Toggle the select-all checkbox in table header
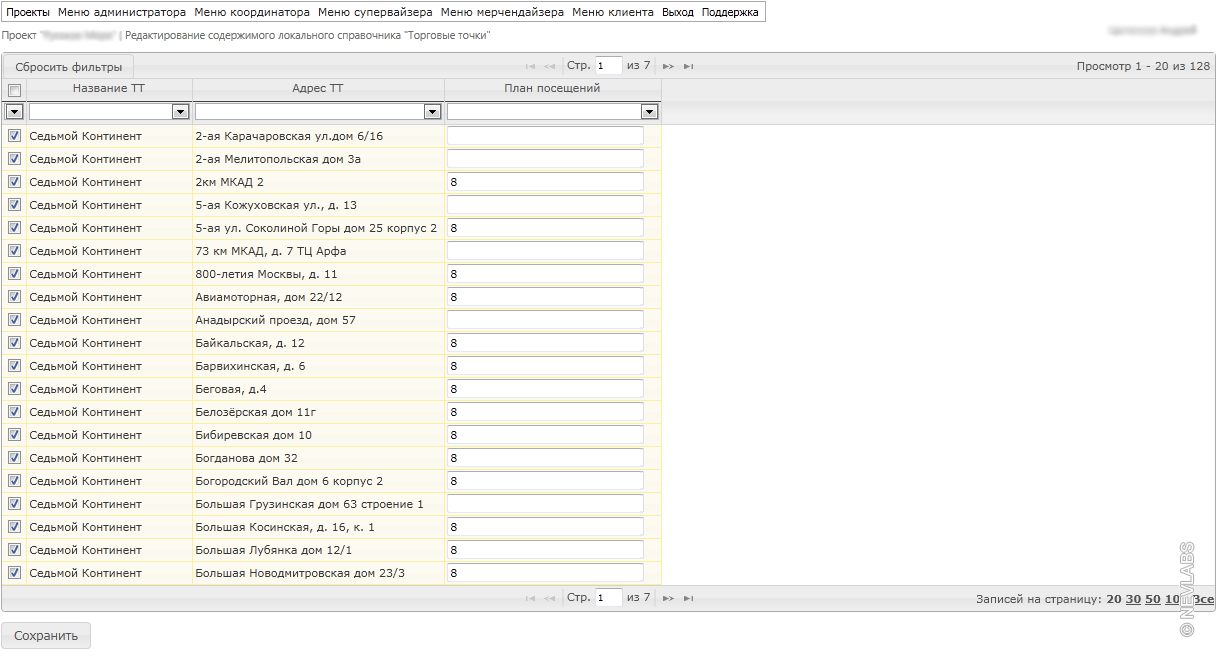1217x661 pixels. click(x=14, y=90)
